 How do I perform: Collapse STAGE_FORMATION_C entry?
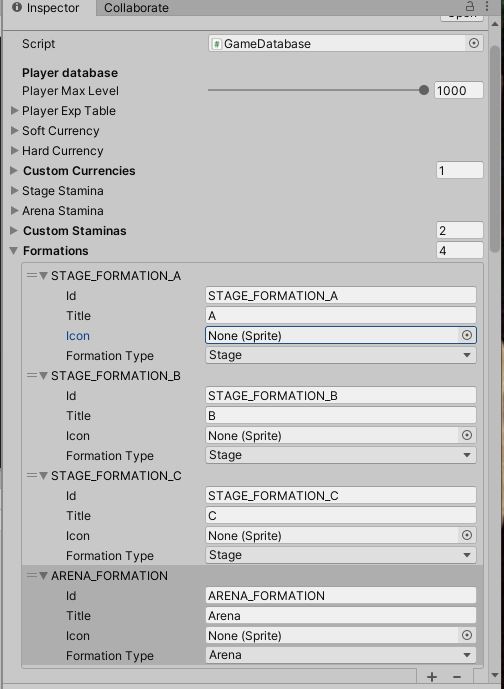[43, 476]
